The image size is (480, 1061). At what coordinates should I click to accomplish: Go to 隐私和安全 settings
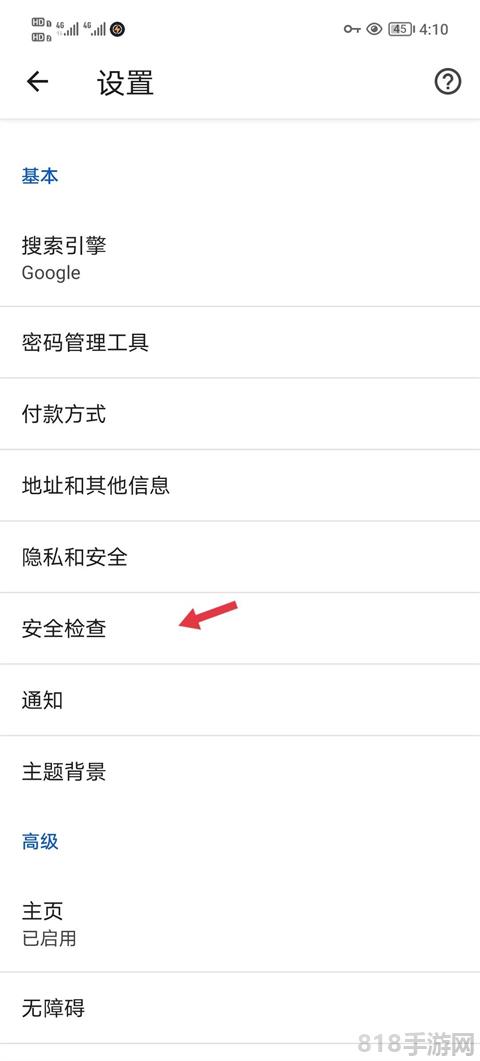pyautogui.click(x=240, y=558)
